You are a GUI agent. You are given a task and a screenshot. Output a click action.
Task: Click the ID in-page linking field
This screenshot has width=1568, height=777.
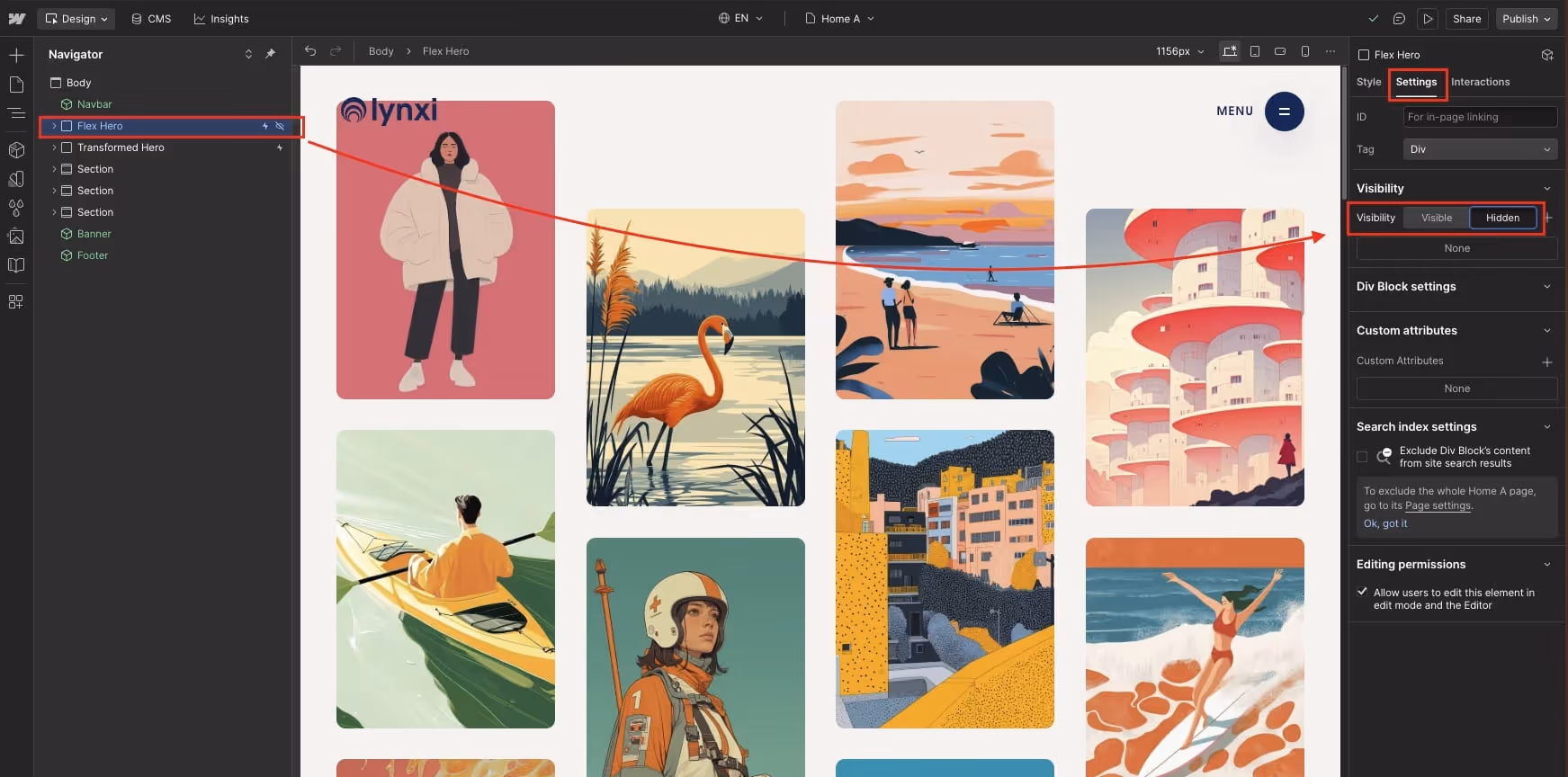click(1480, 117)
